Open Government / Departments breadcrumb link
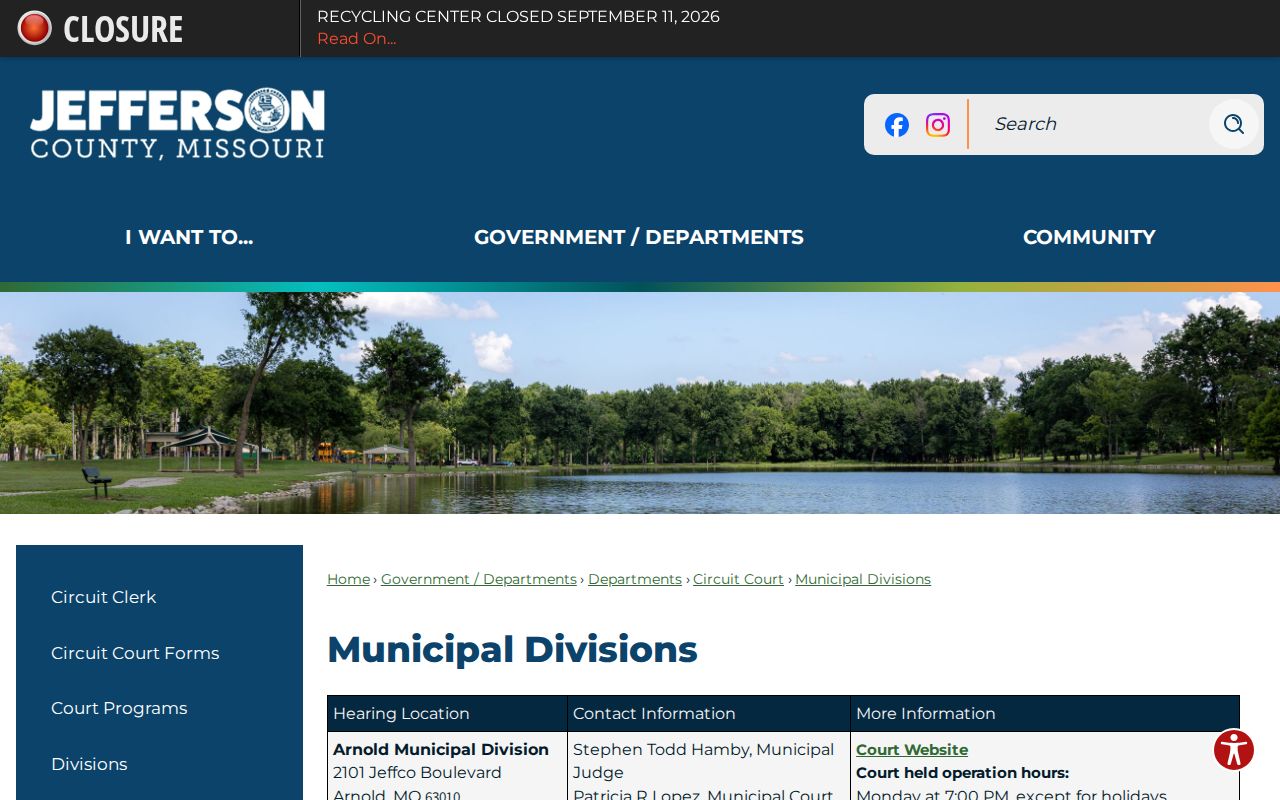Screen dimensions: 1280x800 [479, 579]
